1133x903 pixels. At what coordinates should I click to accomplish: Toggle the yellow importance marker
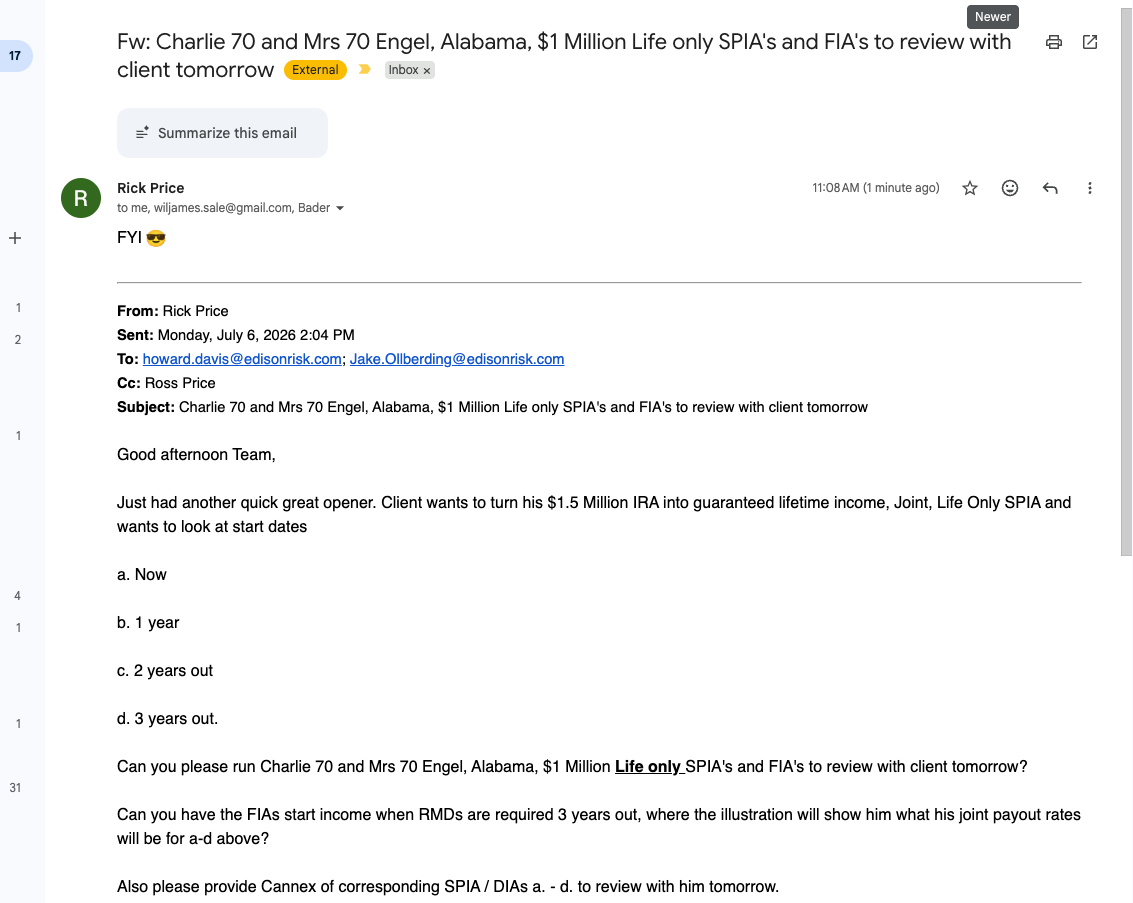[365, 69]
